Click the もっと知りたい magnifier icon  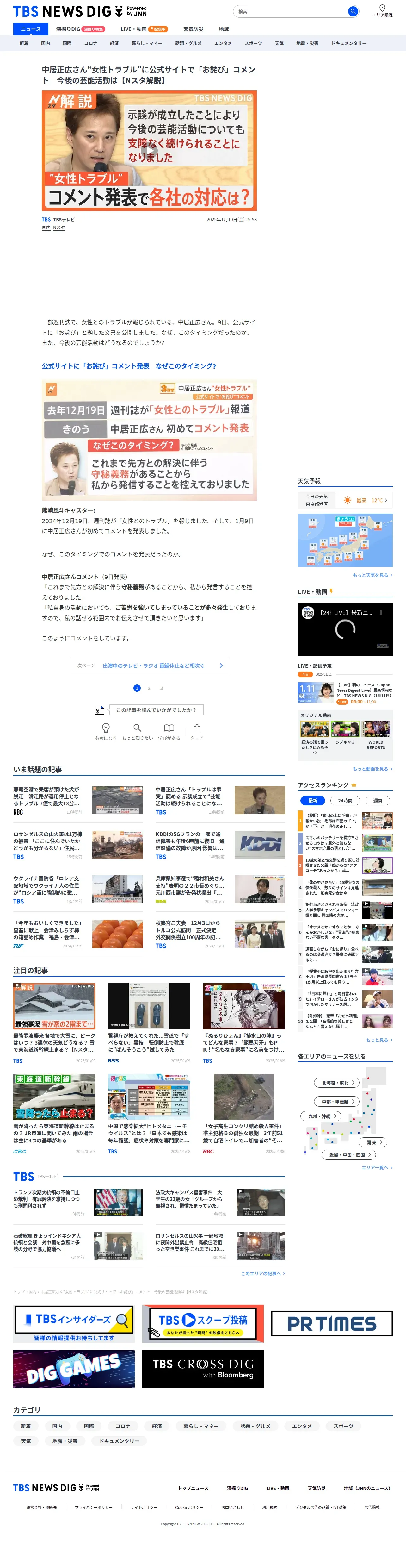pyautogui.click(x=137, y=728)
